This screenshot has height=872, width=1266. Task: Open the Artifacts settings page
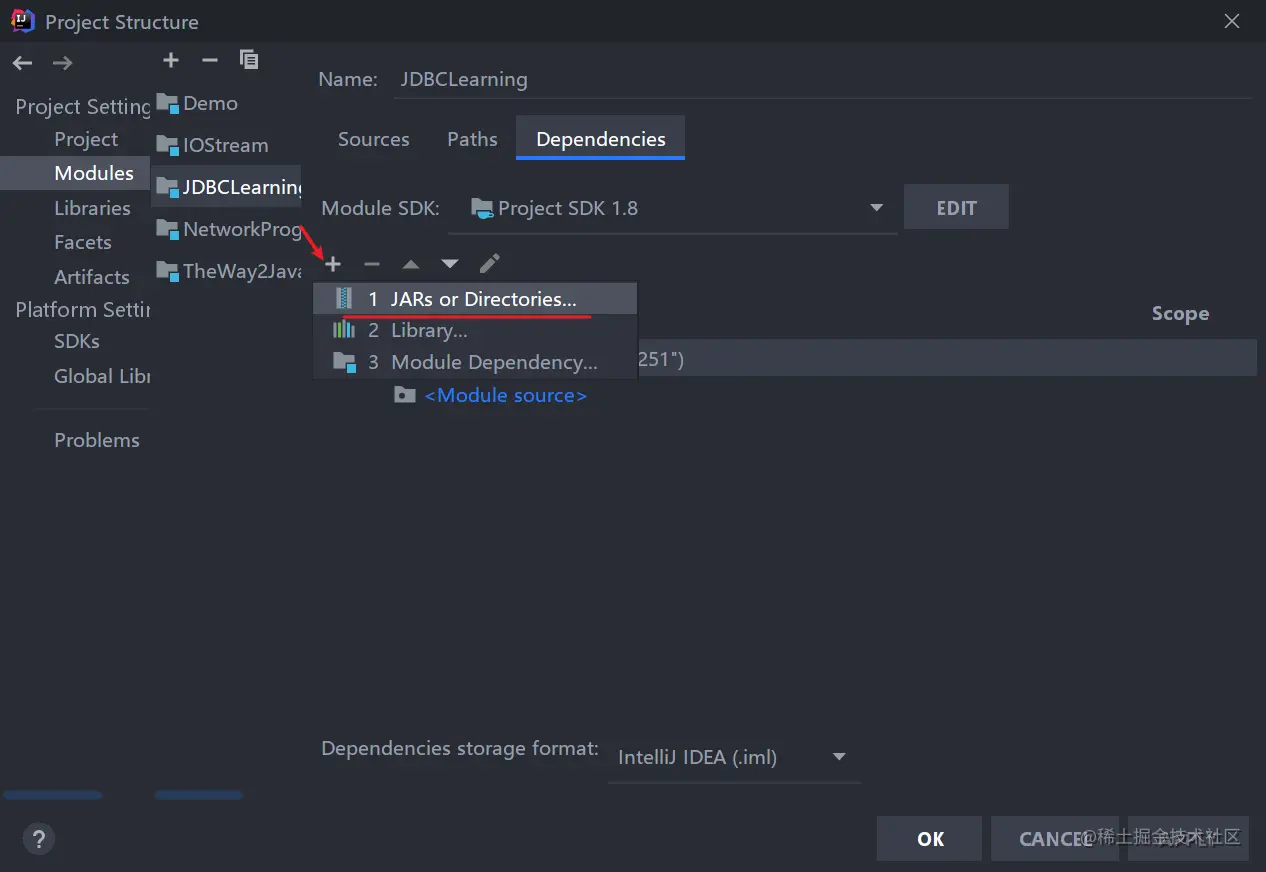(x=92, y=277)
